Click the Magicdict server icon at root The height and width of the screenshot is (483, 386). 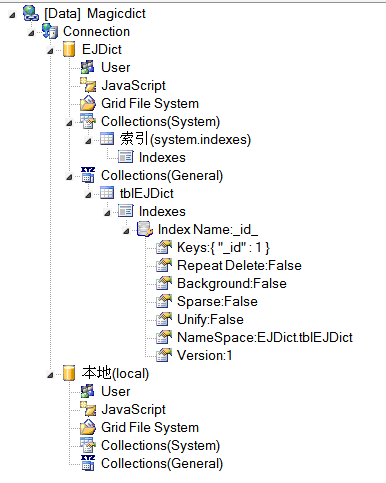click(x=31, y=13)
